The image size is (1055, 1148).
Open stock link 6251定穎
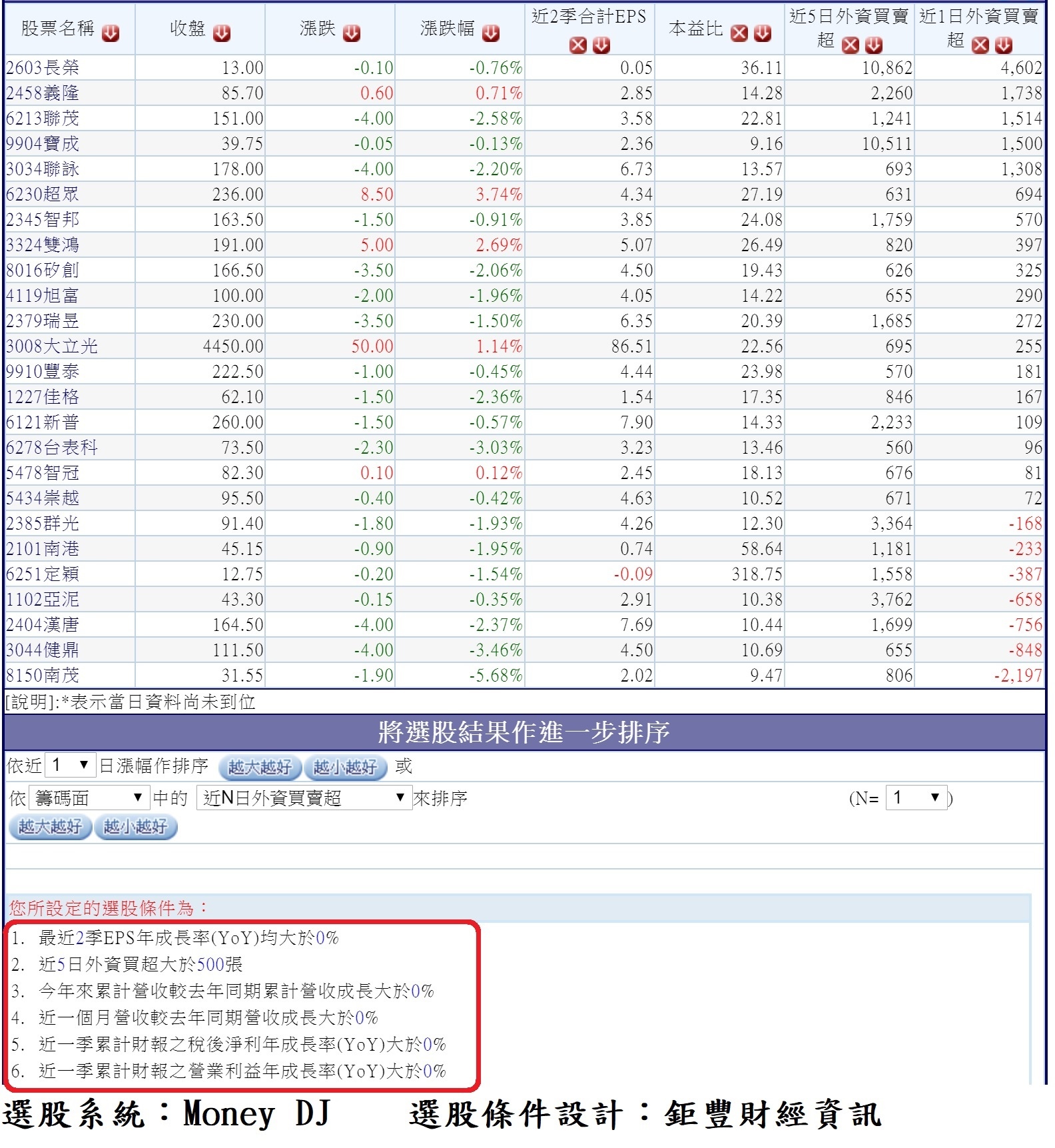[x=43, y=574]
